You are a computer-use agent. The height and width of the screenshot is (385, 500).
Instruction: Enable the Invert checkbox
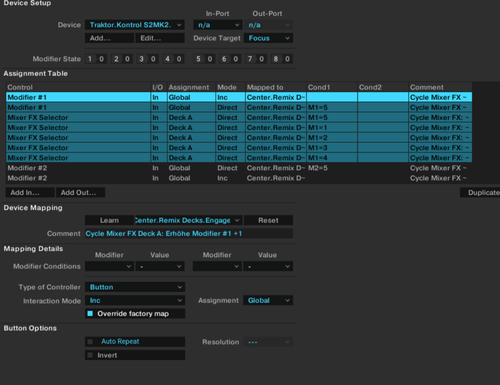[x=90, y=355]
